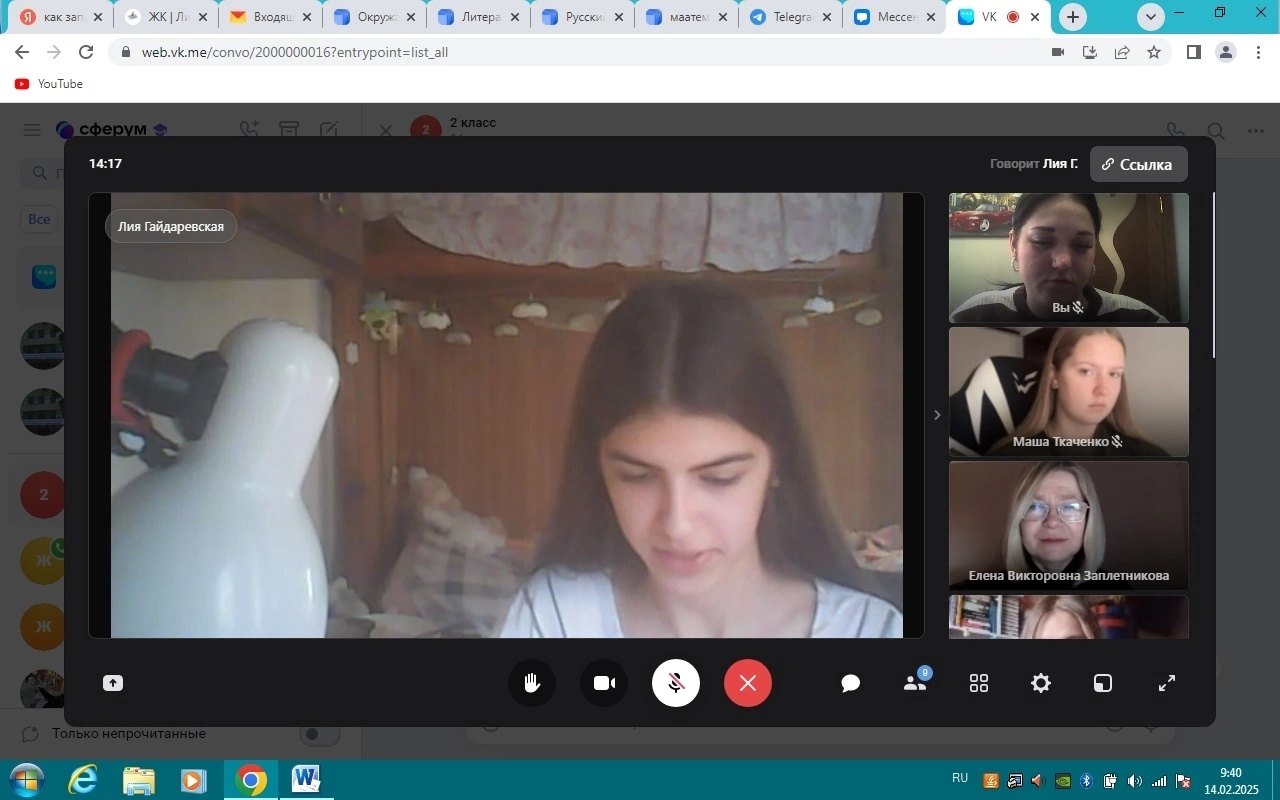The image size is (1280, 800).
Task: Open camera permission icon in address bar
Action: 1058,52
